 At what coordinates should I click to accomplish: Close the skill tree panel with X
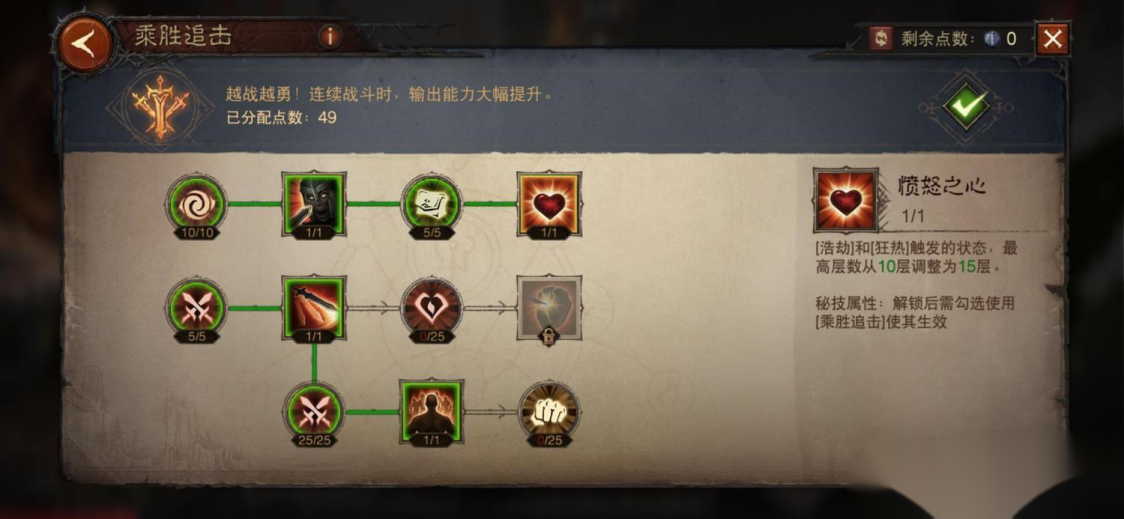tap(1052, 39)
